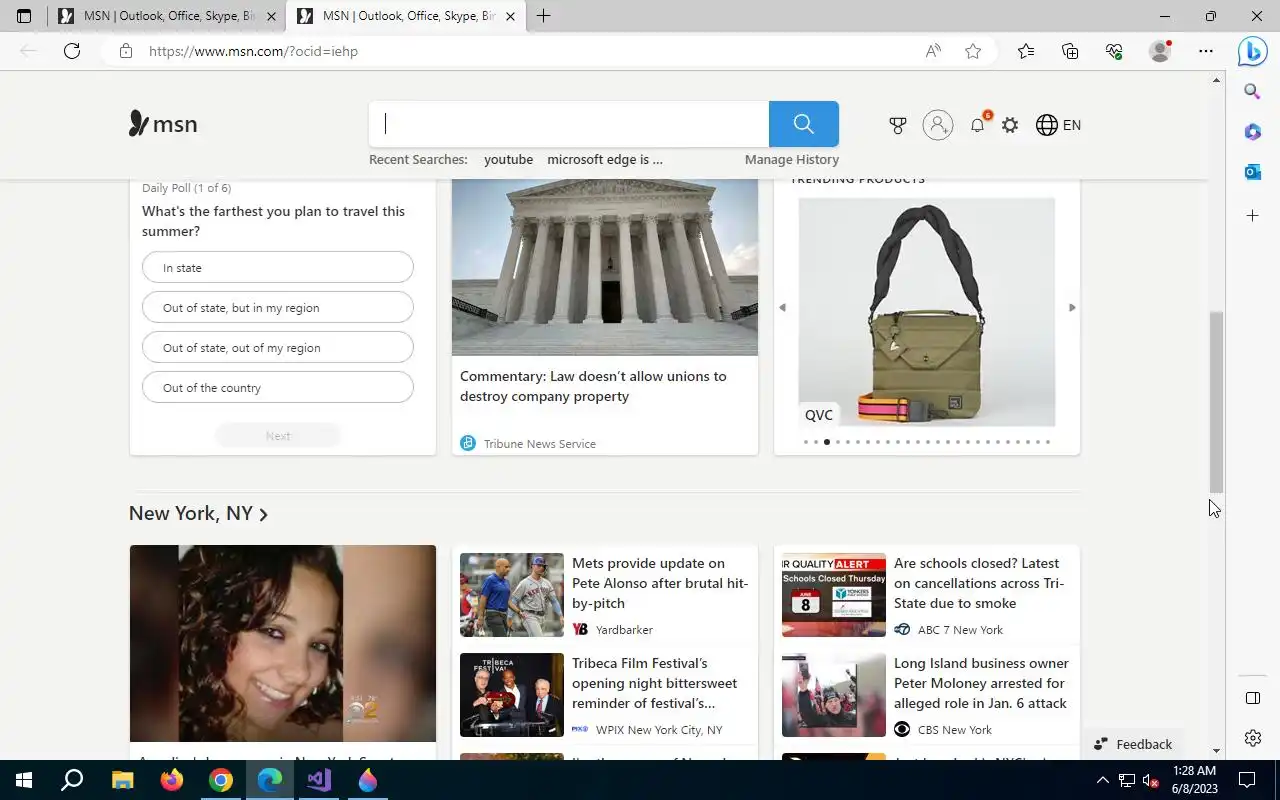Close the first MSN tab
Viewport: 1280px width, 800px height.
271,16
